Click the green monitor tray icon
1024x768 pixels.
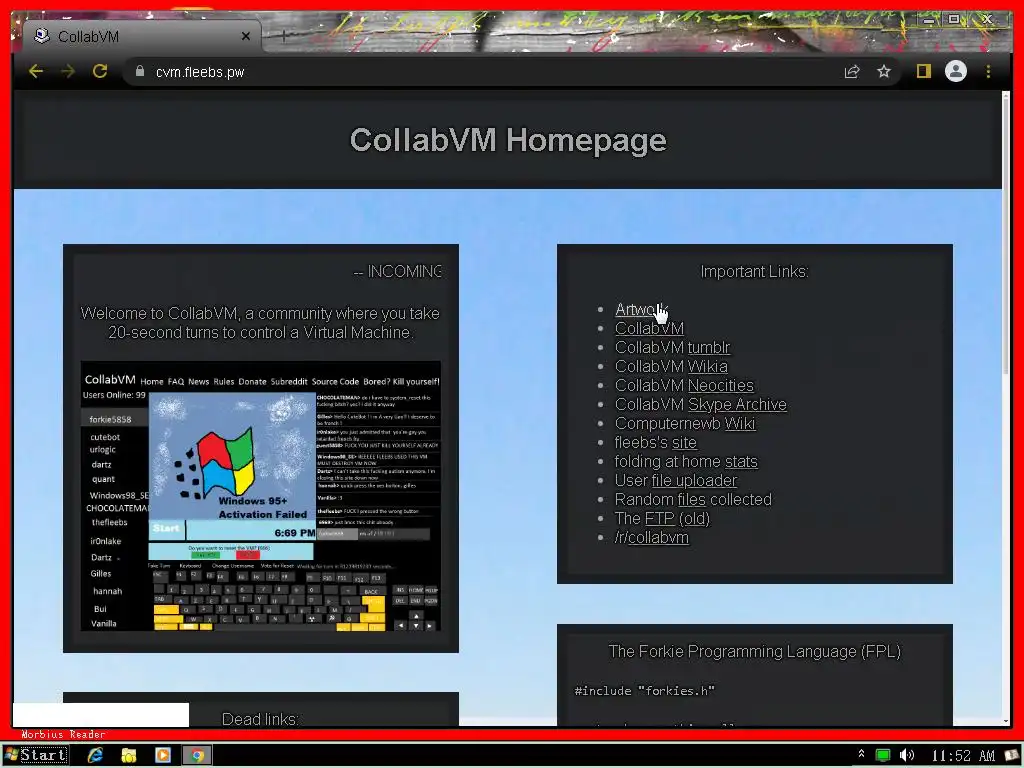(882, 756)
